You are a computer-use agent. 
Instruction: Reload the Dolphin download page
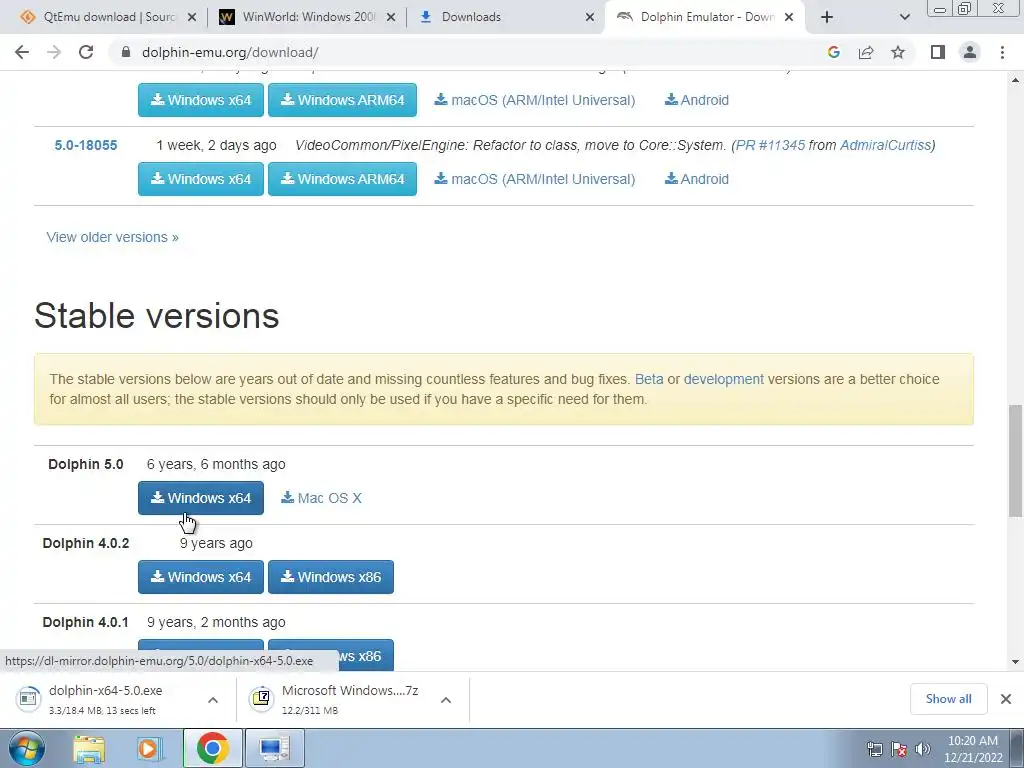tap(86, 52)
